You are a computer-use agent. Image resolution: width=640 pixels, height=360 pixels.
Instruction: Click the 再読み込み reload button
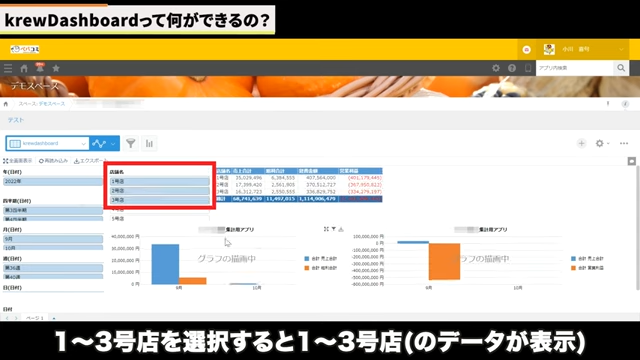point(53,161)
